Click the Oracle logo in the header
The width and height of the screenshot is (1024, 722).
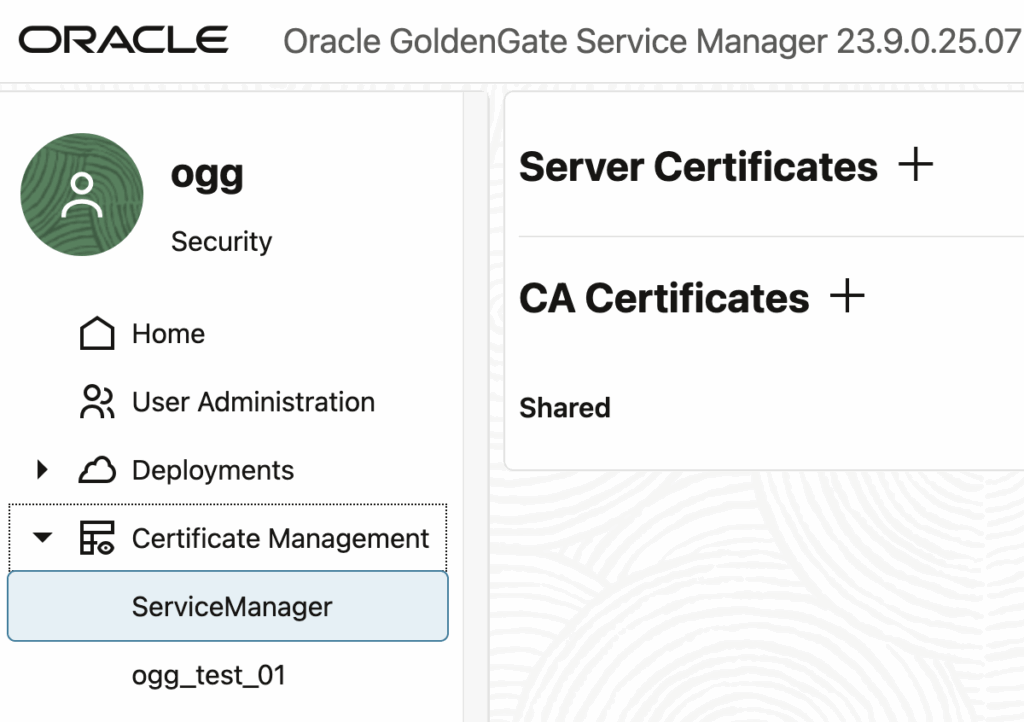coord(122,40)
